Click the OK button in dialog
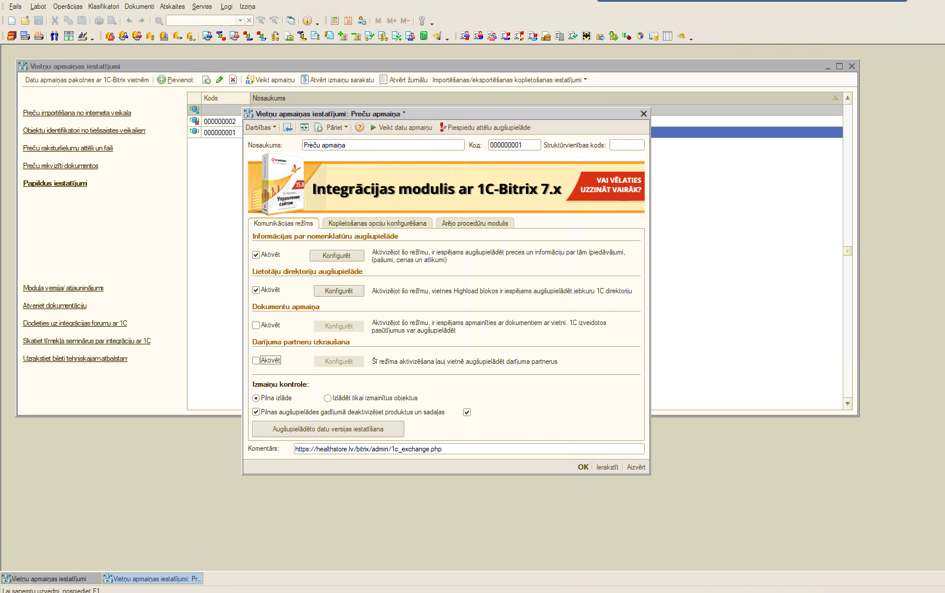The image size is (945, 593). coord(583,467)
